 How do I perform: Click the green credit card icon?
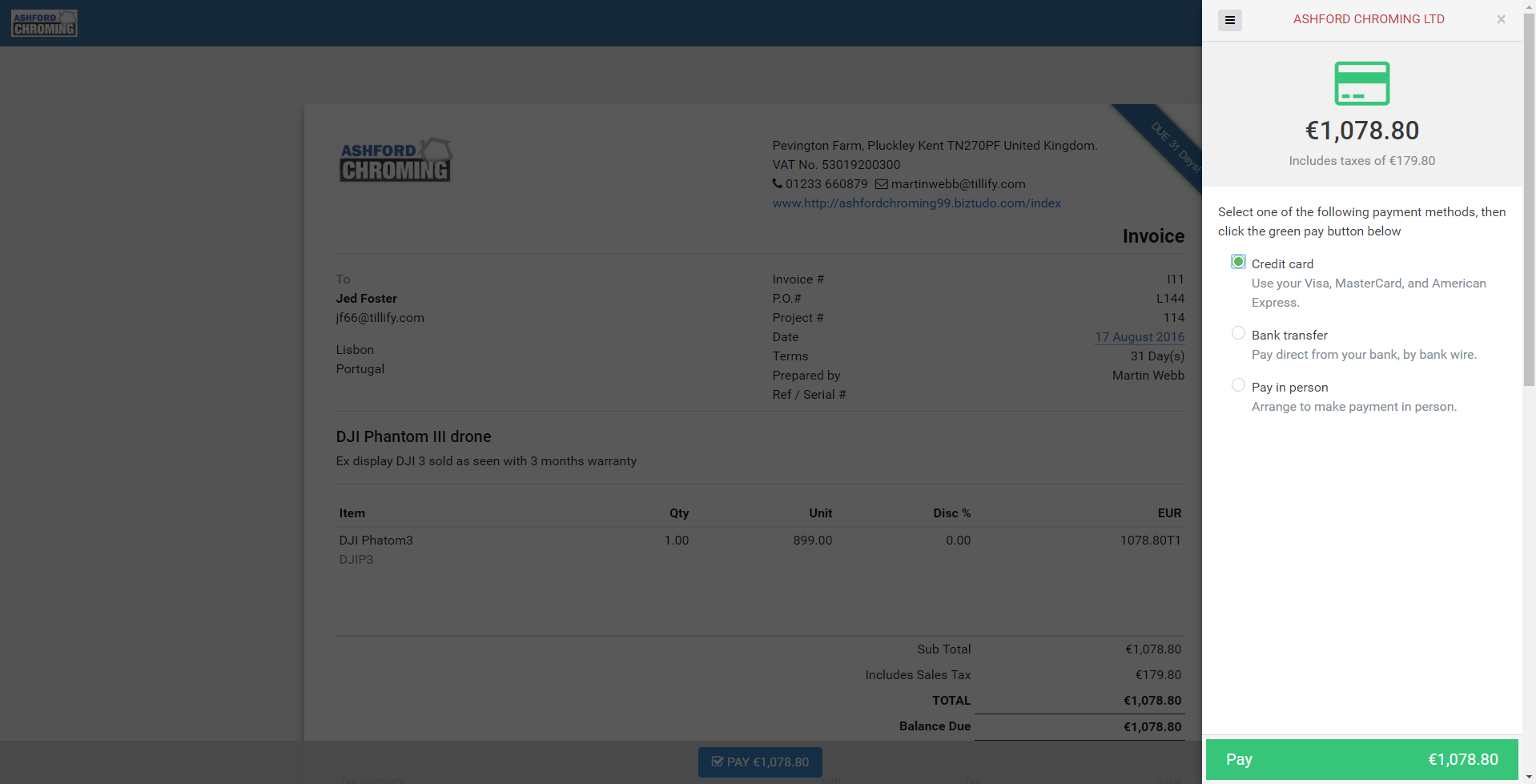(1361, 83)
